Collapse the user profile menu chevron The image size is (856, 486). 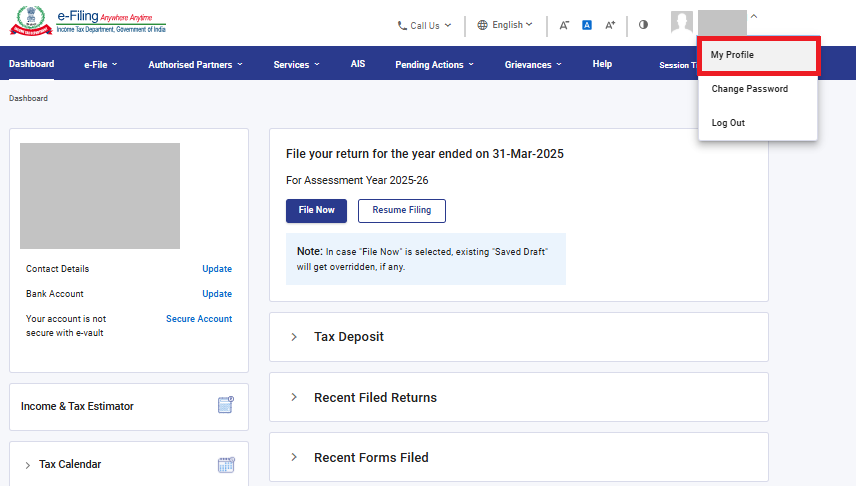coord(754,16)
